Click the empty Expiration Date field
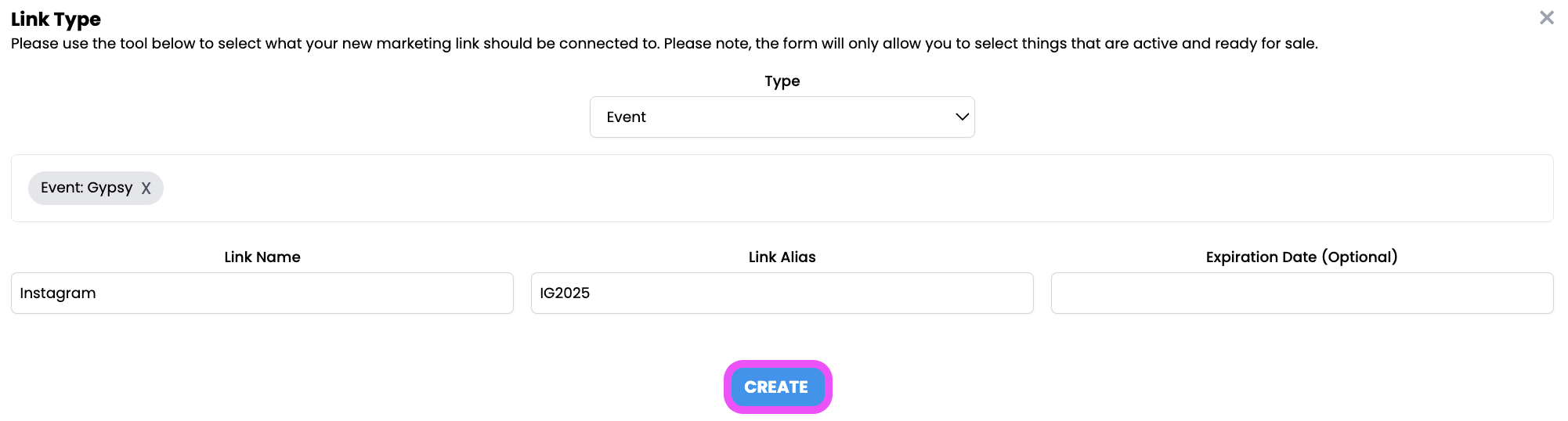 pyautogui.click(x=1302, y=293)
